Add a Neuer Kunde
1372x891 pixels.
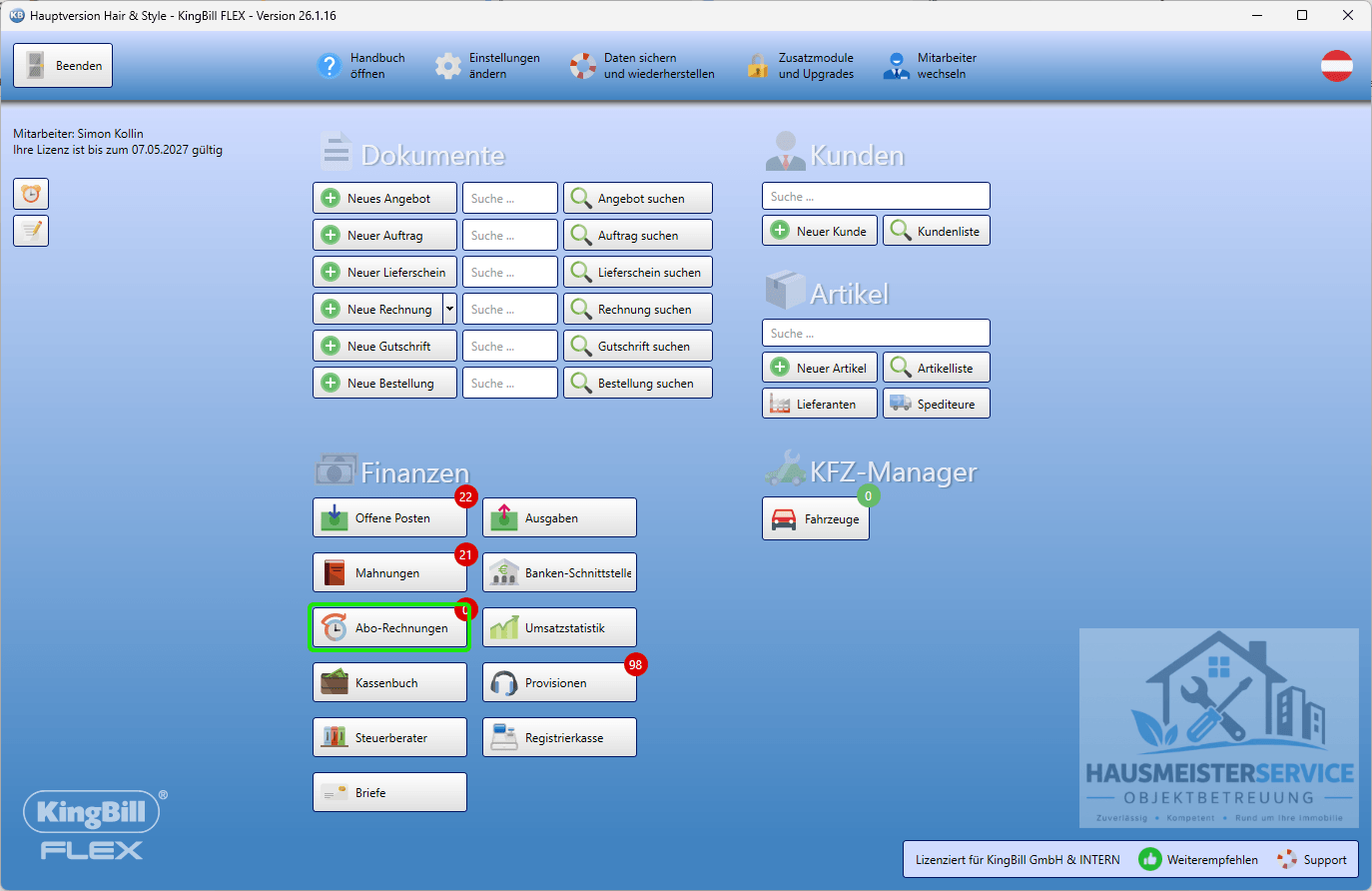pyautogui.click(x=820, y=231)
